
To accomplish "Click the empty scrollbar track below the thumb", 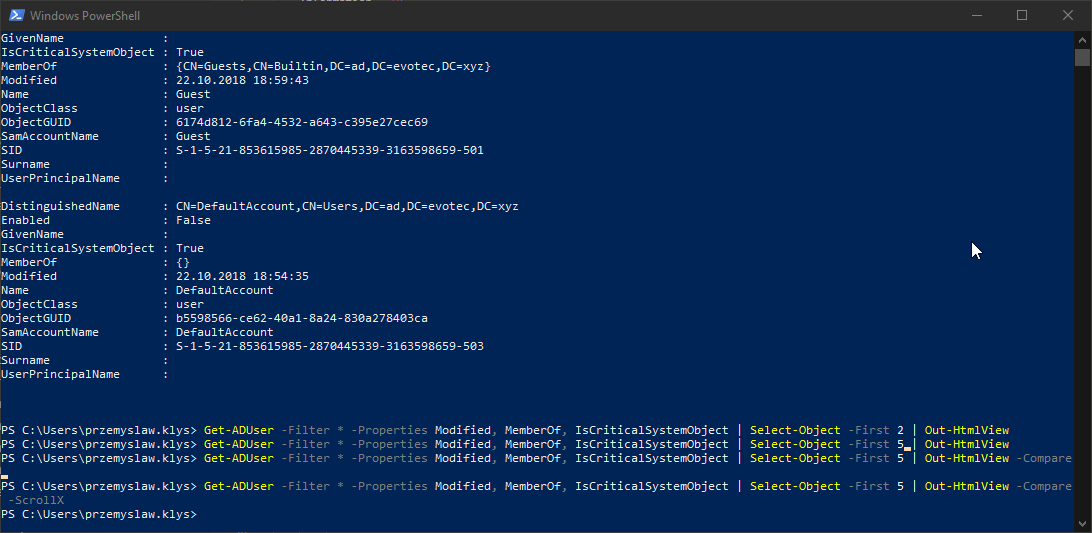I will tap(1082, 300).
